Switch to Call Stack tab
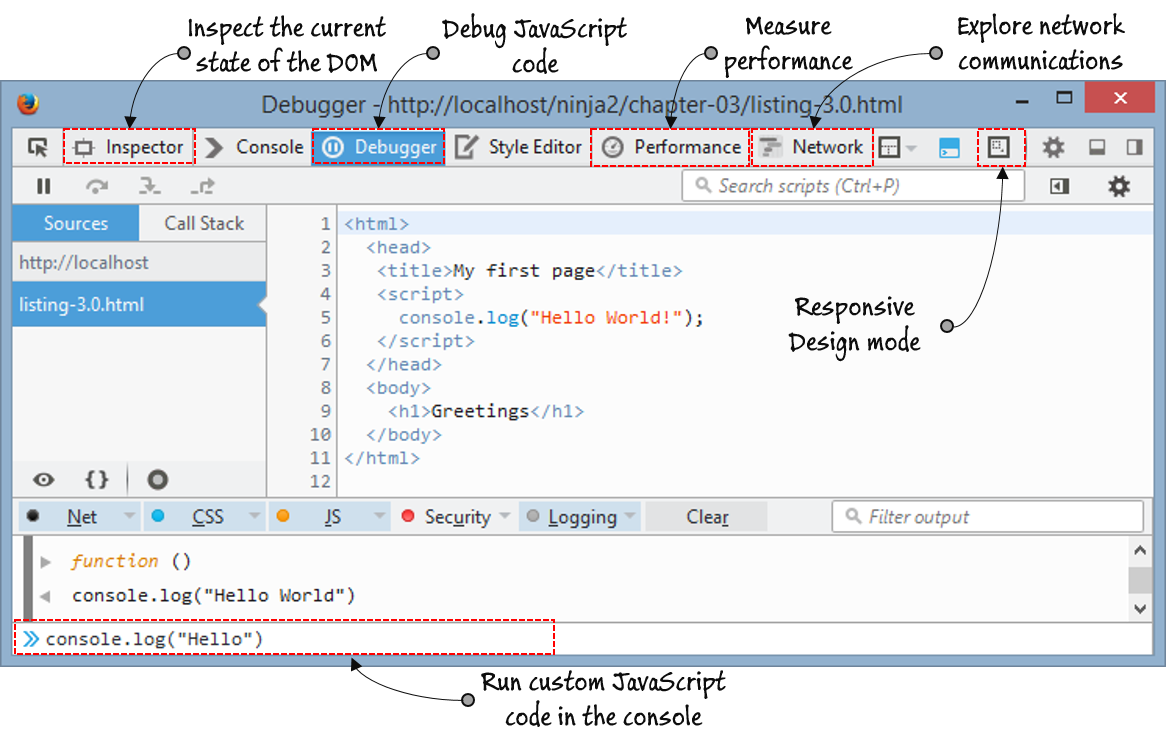 point(204,223)
